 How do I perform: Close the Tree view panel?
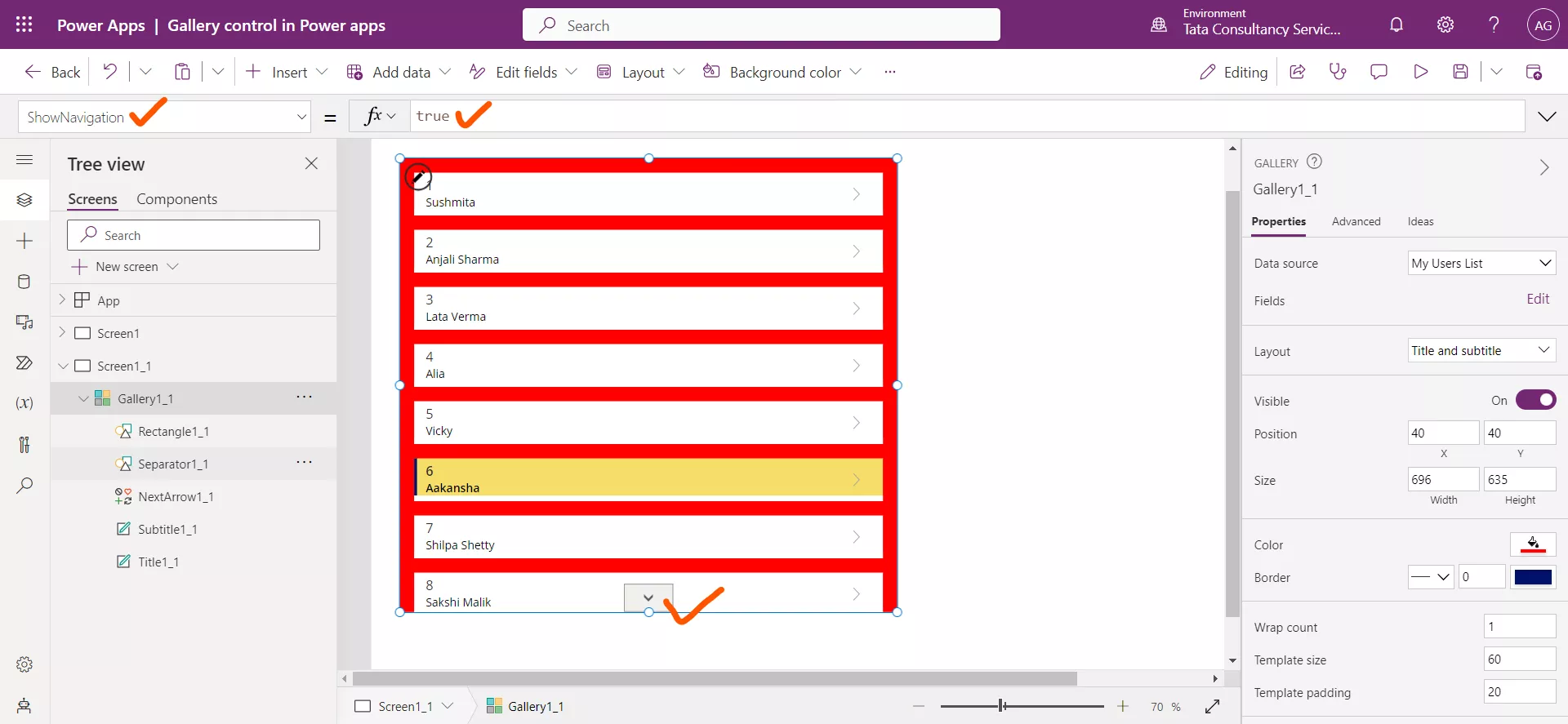[311, 163]
